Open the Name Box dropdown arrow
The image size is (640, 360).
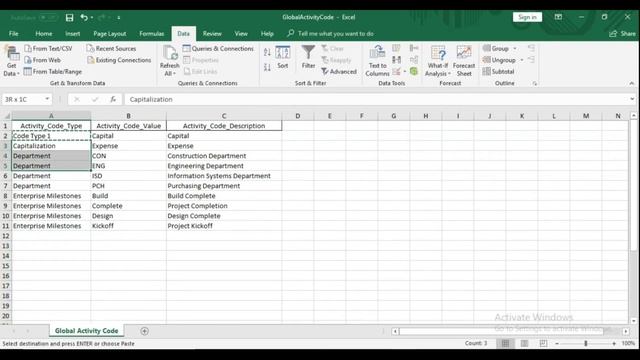(x=47, y=99)
